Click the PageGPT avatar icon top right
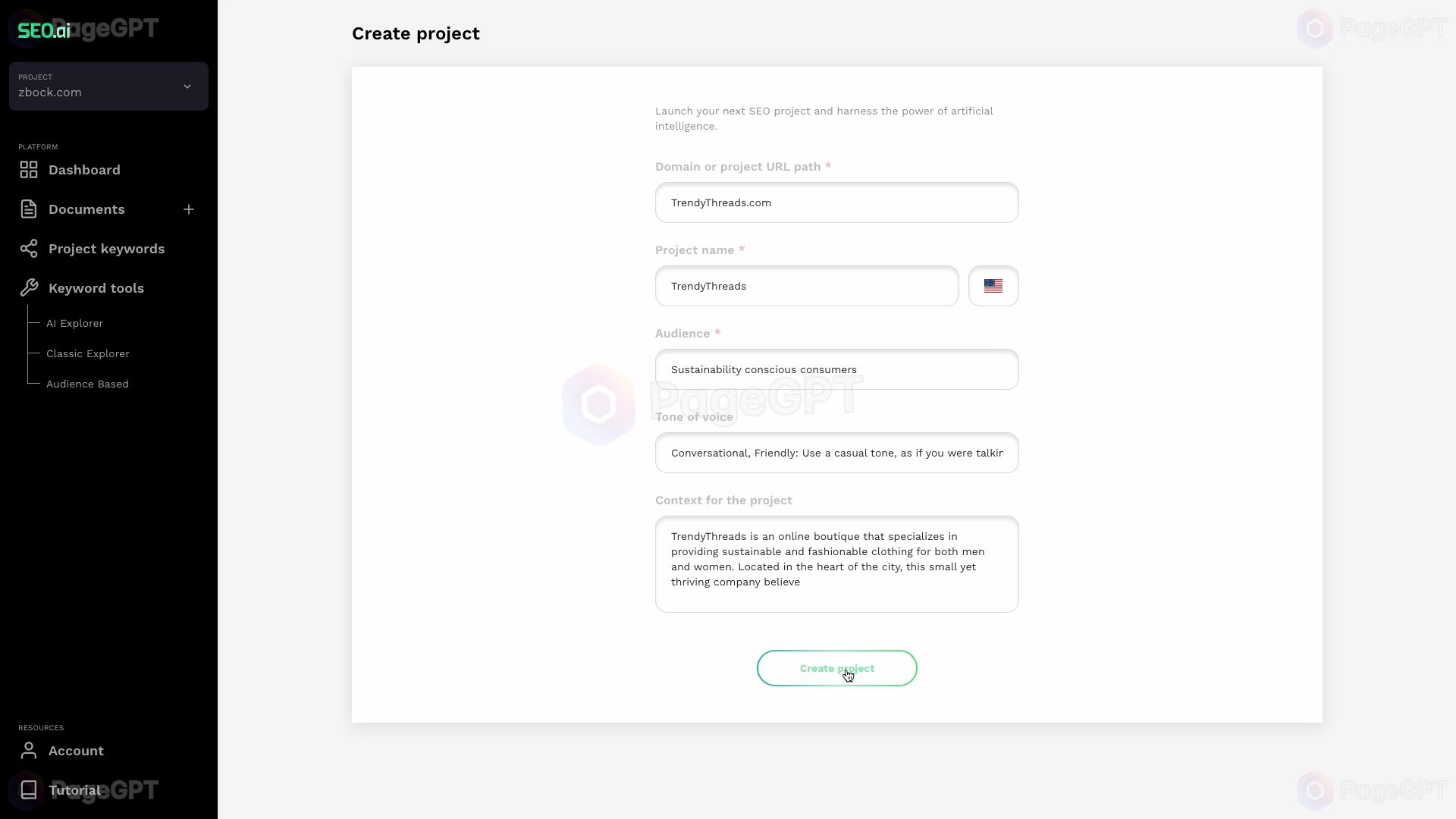The image size is (1456, 819). (x=1315, y=28)
